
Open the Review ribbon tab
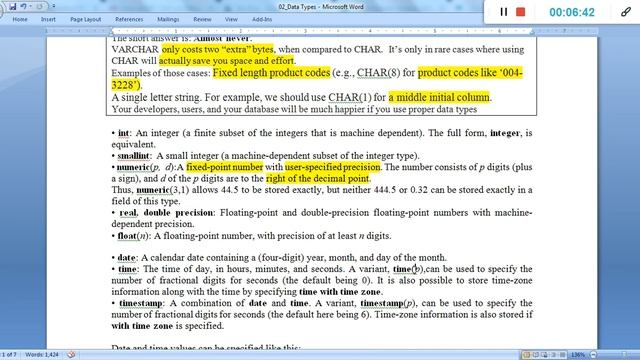(x=202, y=19)
